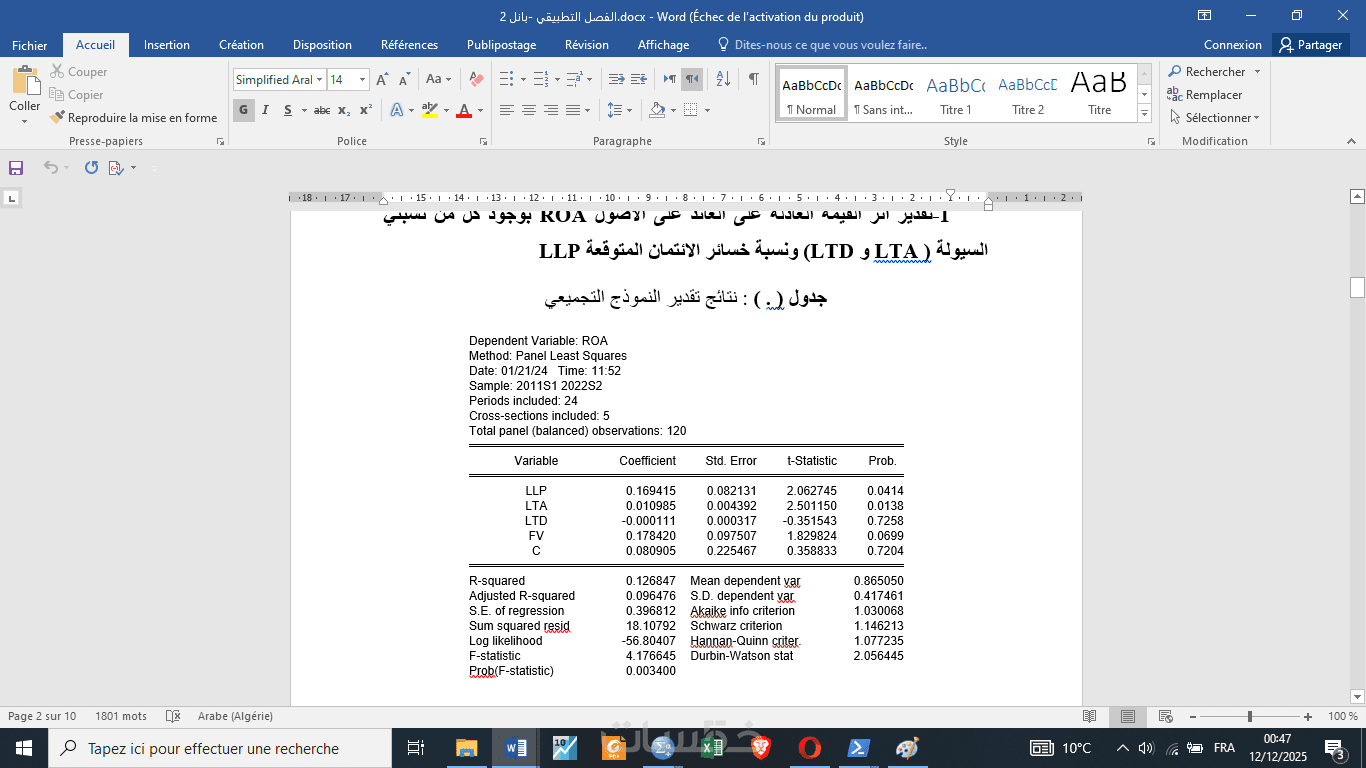Open File Explorer from the taskbar
Image resolution: width=1366 pixels, height=768 pixels.
coord(467,748)
